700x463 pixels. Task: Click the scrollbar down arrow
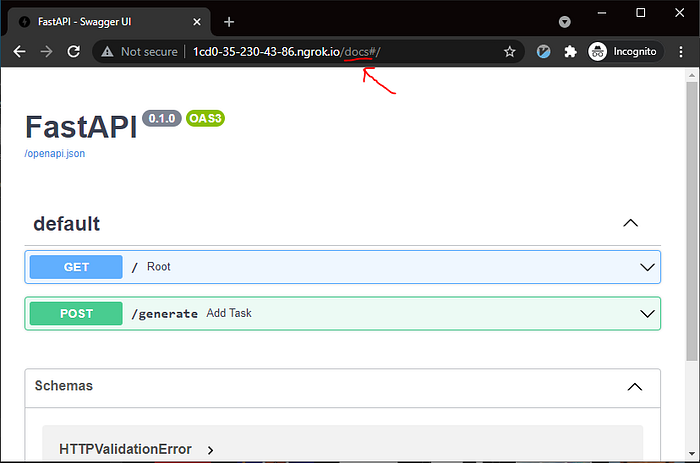[x=692, y=454]
